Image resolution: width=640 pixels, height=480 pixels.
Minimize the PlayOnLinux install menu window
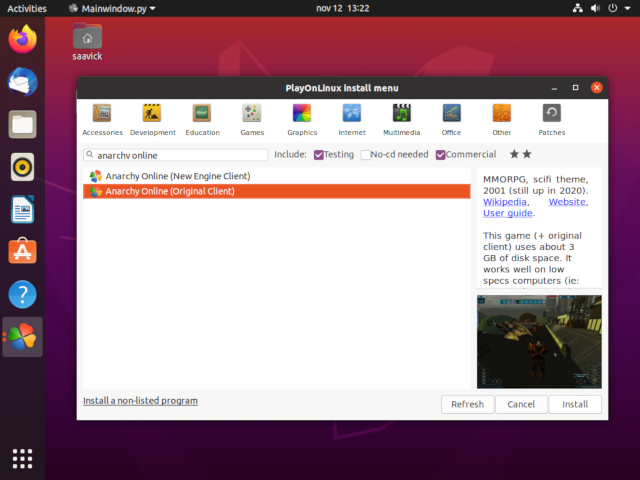click(x=554, y=88)
